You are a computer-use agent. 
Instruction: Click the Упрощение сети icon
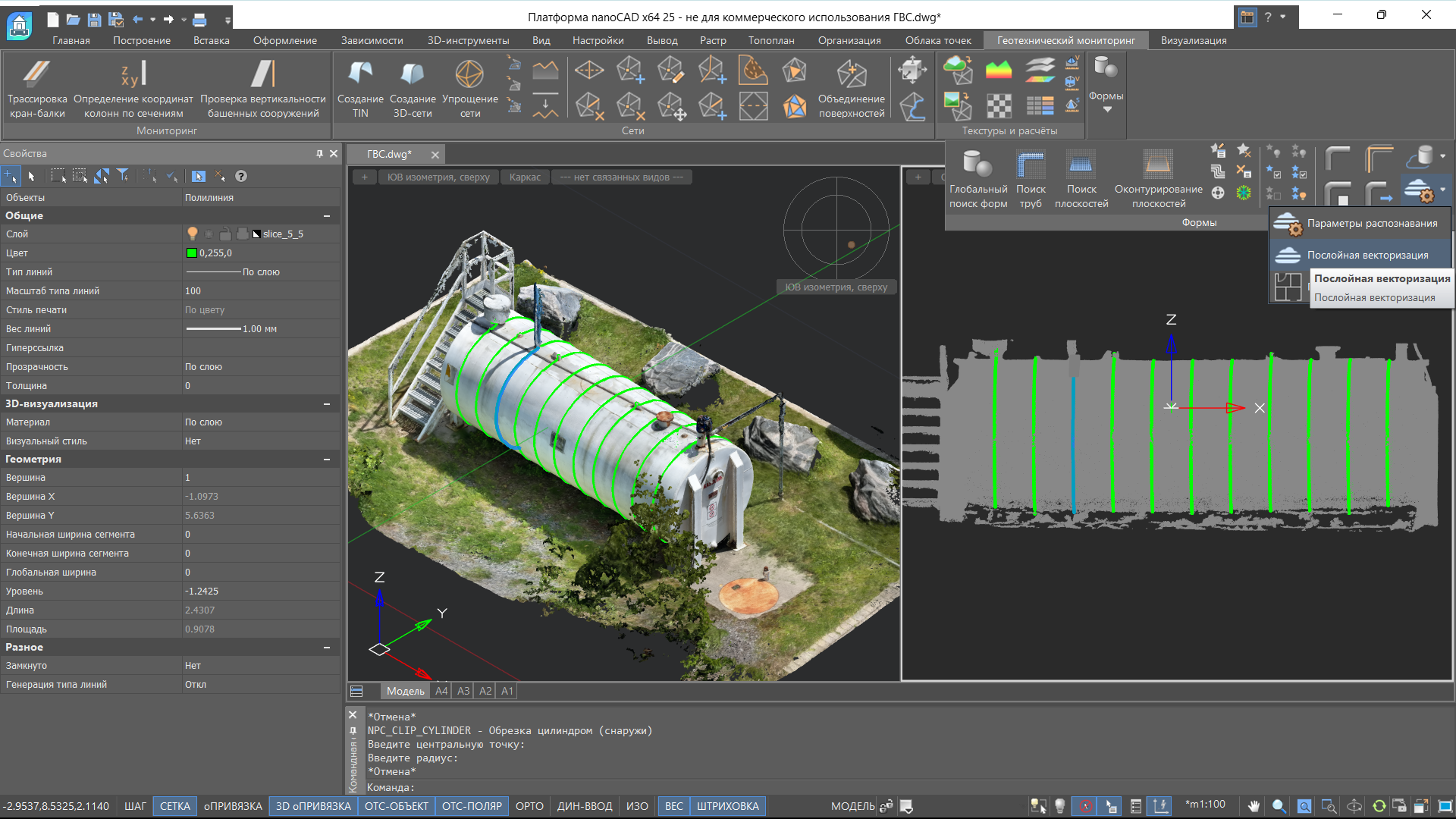(x=469, y=74)
